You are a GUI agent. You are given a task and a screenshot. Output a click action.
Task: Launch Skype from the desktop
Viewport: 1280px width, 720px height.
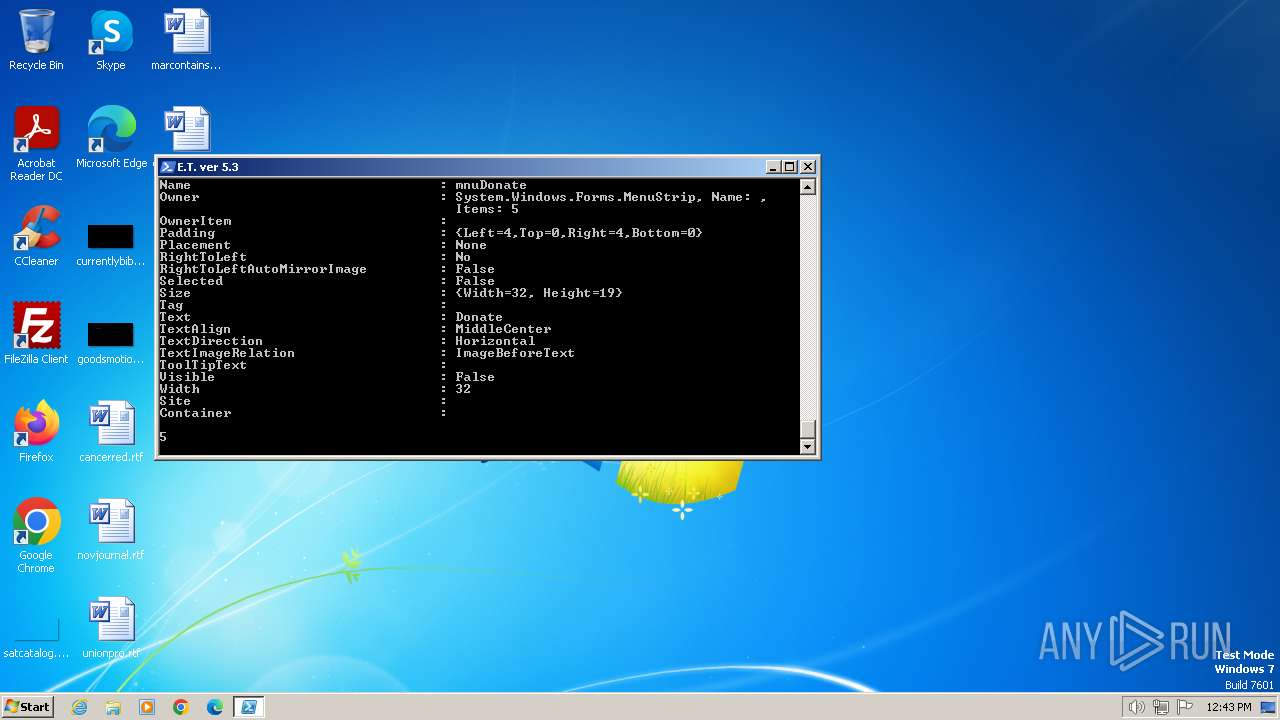point(111,40)
